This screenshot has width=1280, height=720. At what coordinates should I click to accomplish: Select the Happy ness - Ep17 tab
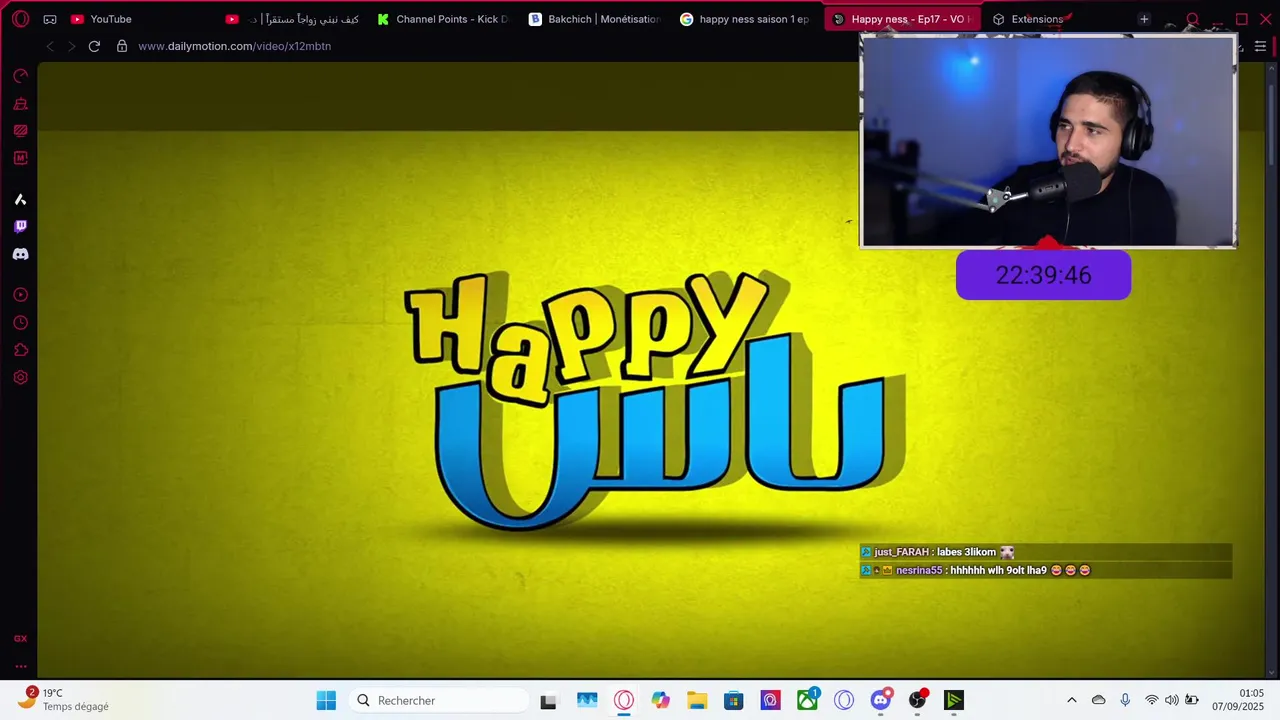[901, 19]
